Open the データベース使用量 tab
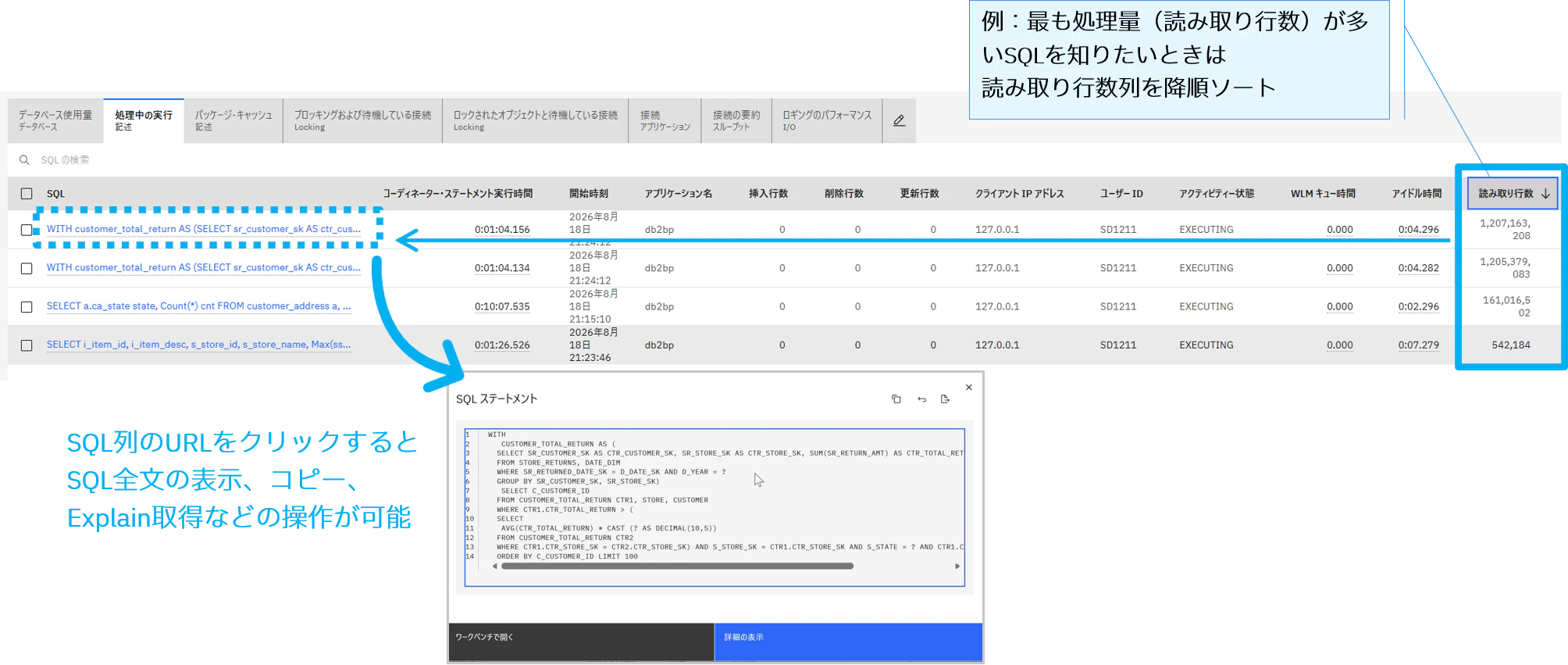Viewport: 1568px width, 665px height. pos(55,120)
